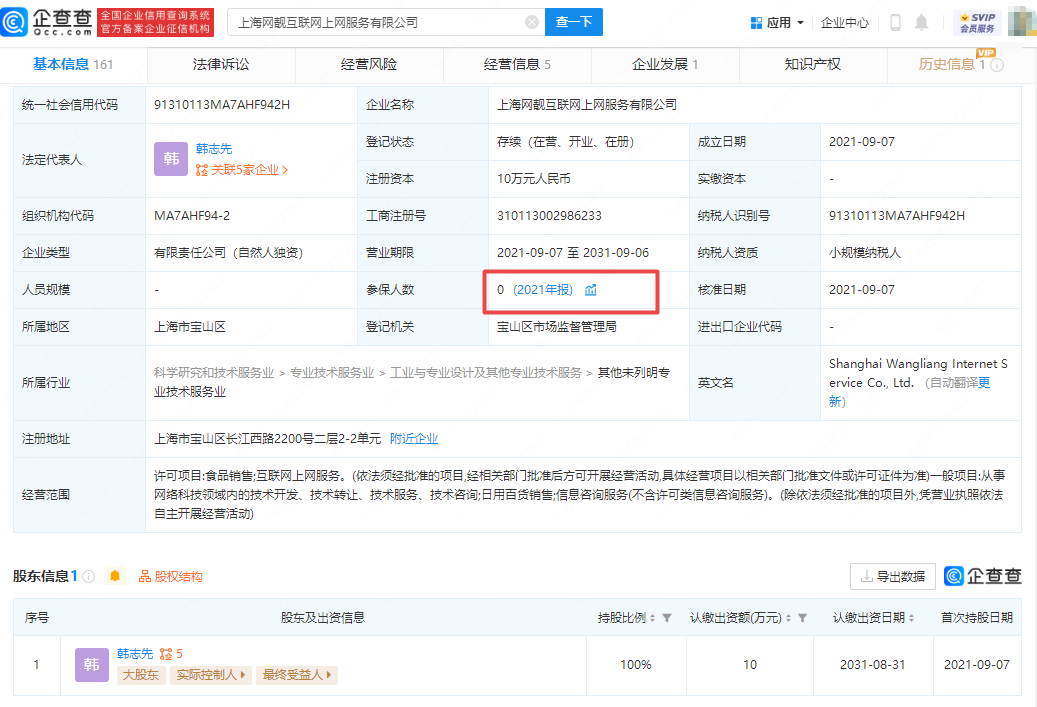Click the 大股东 tag
1037x707 pixels.
click(x=141, y=675)
